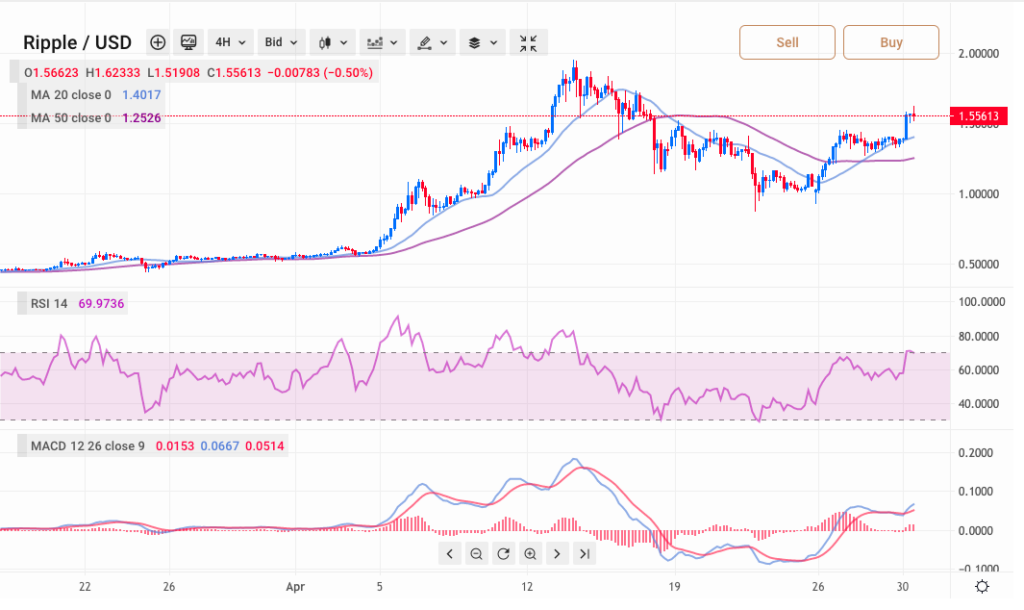Open chart settings gear icon
1024x610 pixels.
983,587
